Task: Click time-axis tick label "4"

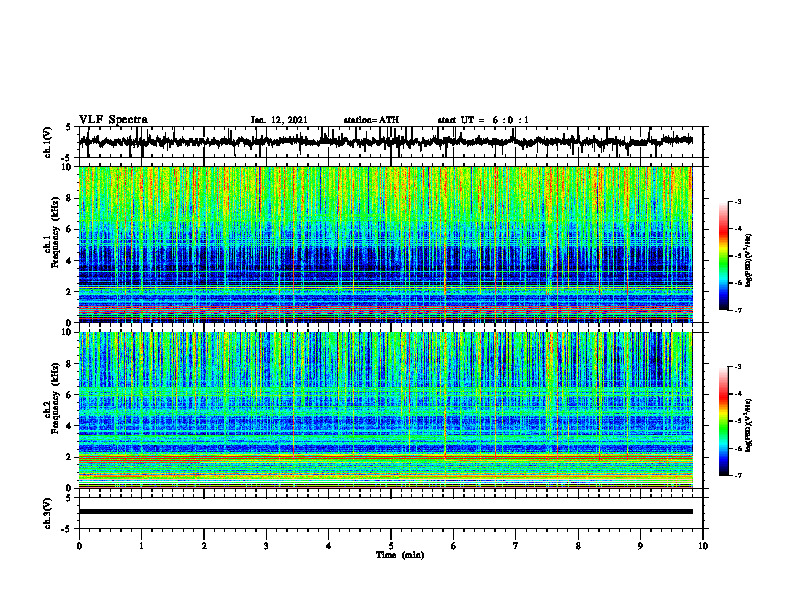Action: coord(329,546)
